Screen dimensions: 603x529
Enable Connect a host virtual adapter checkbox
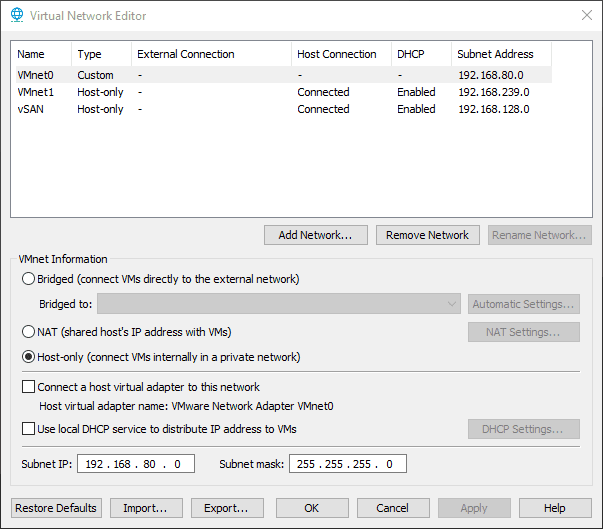[x=28, y=387]
